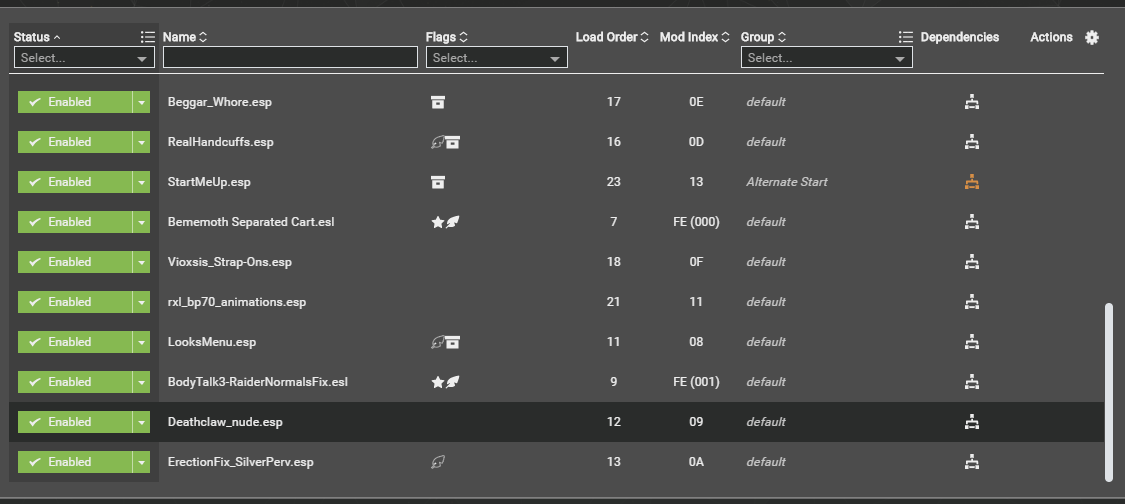Open Group filter Select dropdown
The width and height of the screenshot is (1125, 504).
(x=827, y=57)
